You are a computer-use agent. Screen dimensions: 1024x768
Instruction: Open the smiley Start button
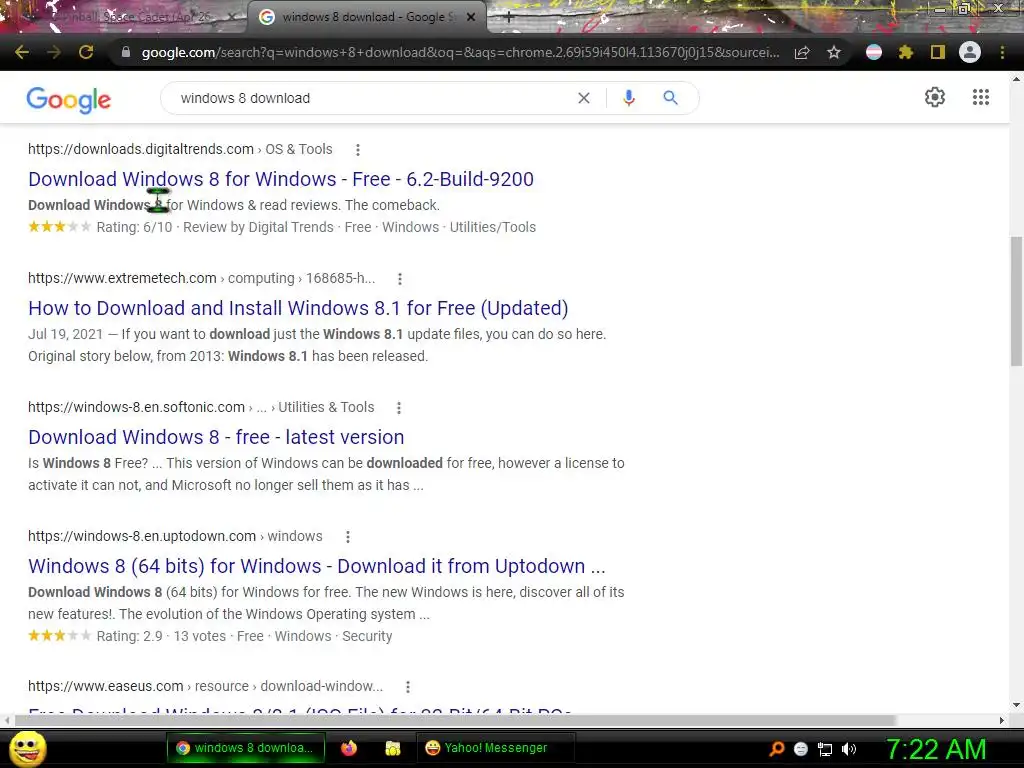pos(28,748)
